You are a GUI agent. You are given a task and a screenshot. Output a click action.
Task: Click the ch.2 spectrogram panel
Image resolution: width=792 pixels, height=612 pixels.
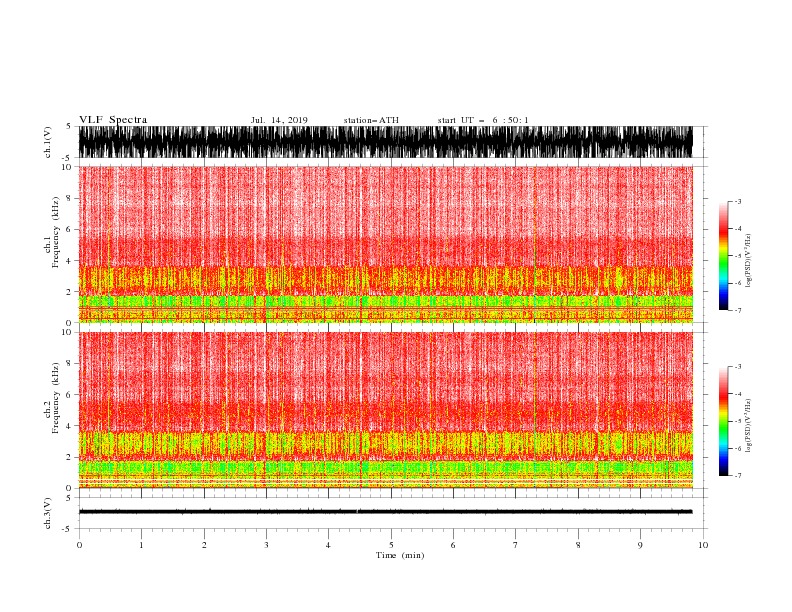point(386,410)
